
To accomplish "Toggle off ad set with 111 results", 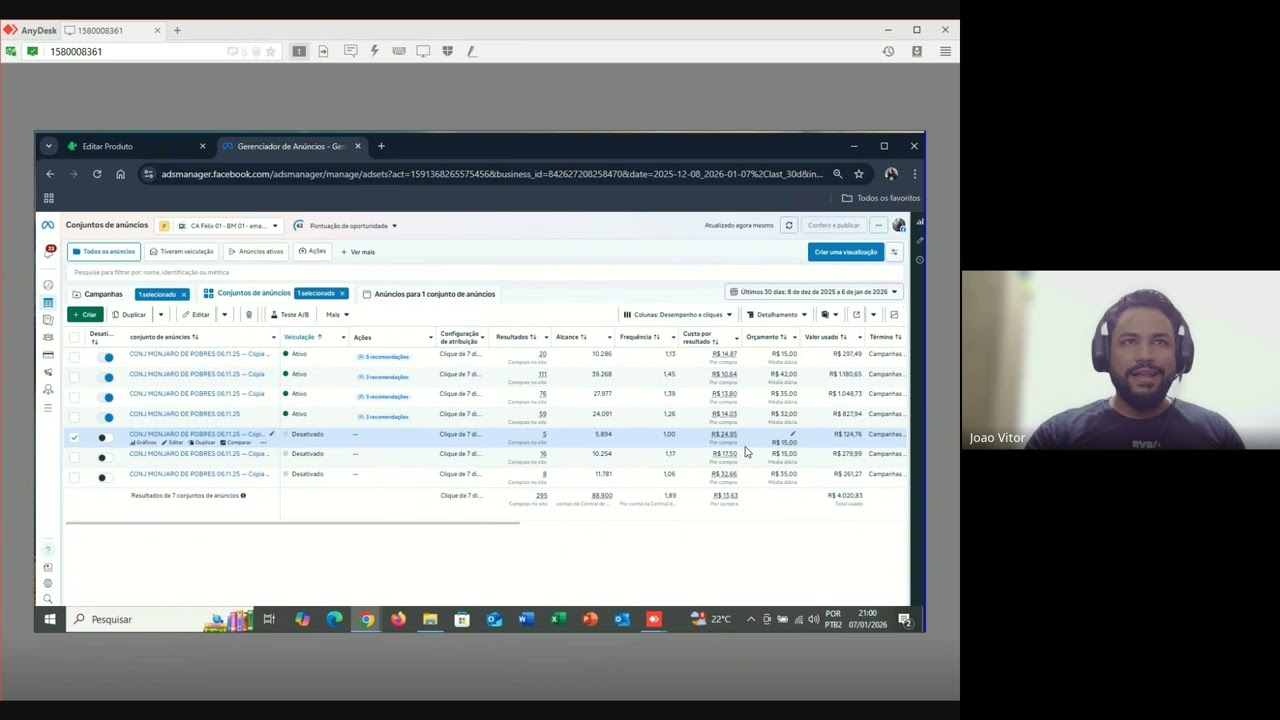I will [x=106, y=377].
